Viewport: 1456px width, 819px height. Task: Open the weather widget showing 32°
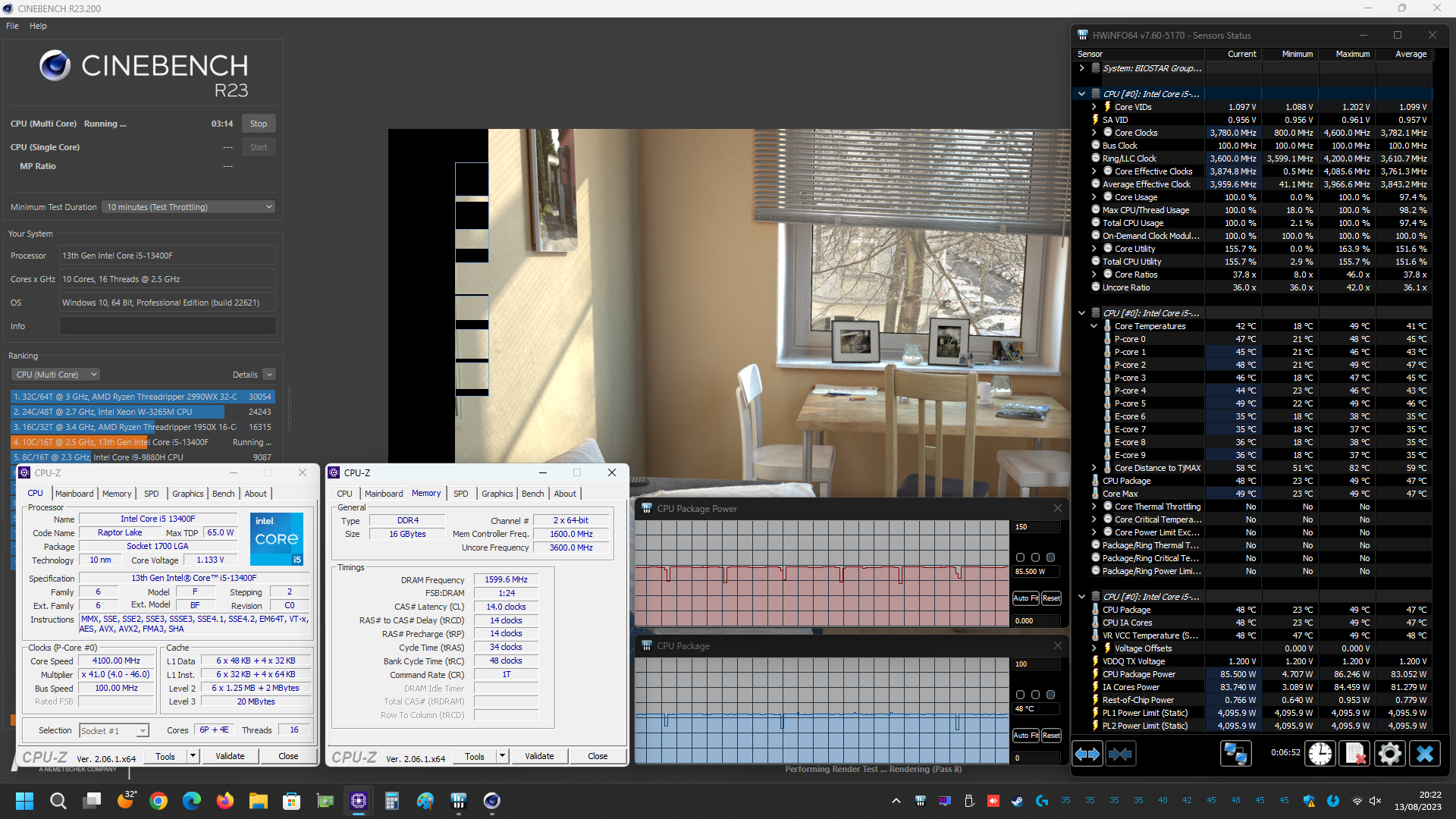coord(126,801)
